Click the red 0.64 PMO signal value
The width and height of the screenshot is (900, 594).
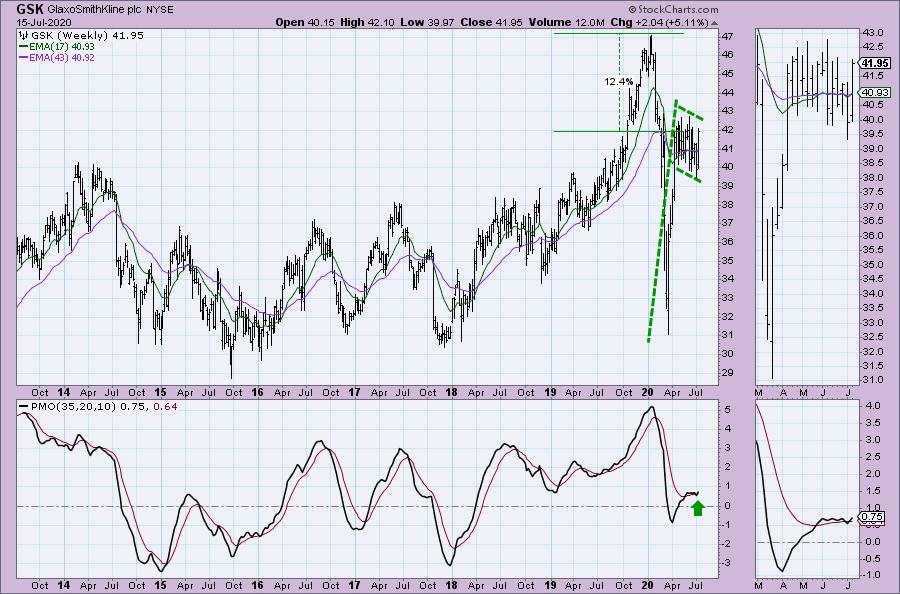click(x=166, y=407)
